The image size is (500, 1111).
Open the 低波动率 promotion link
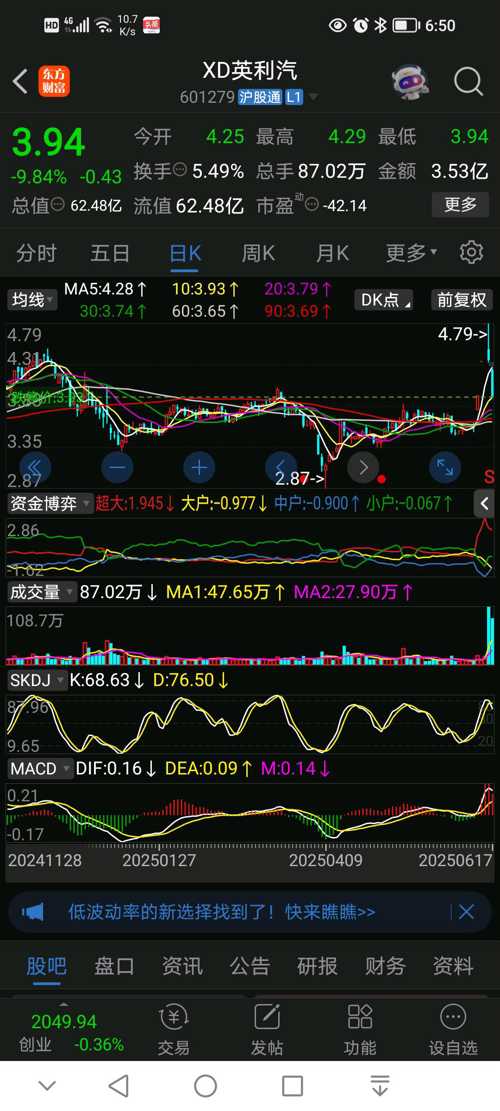222,912
